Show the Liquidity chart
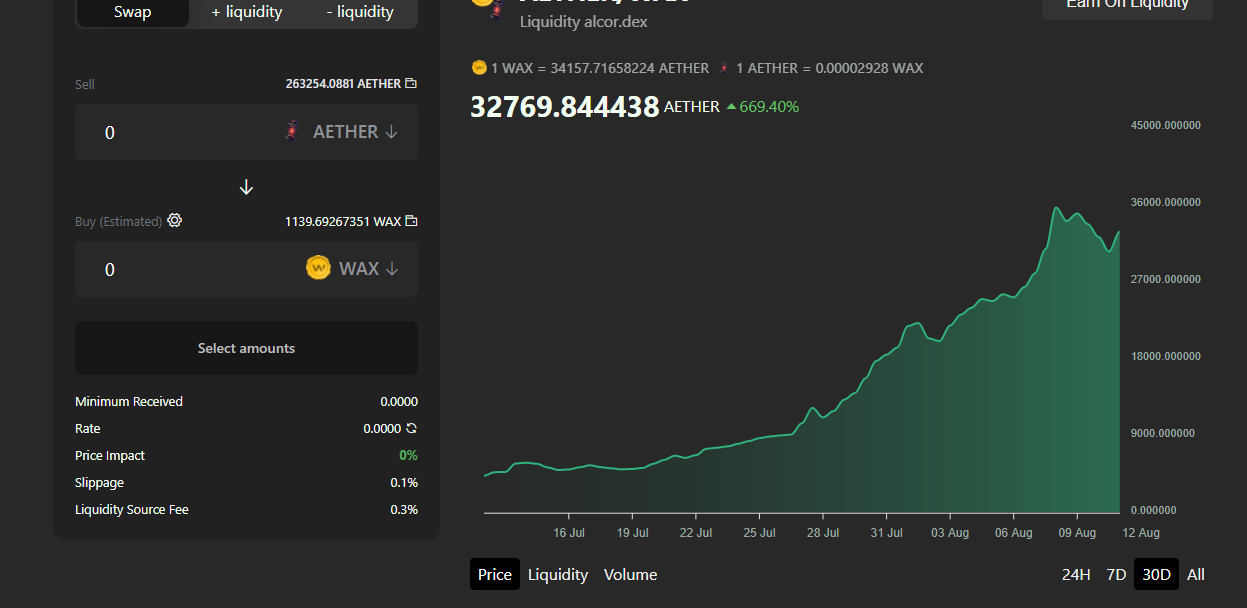Viewport: 1247px width, 608px height. coord(558,574)
